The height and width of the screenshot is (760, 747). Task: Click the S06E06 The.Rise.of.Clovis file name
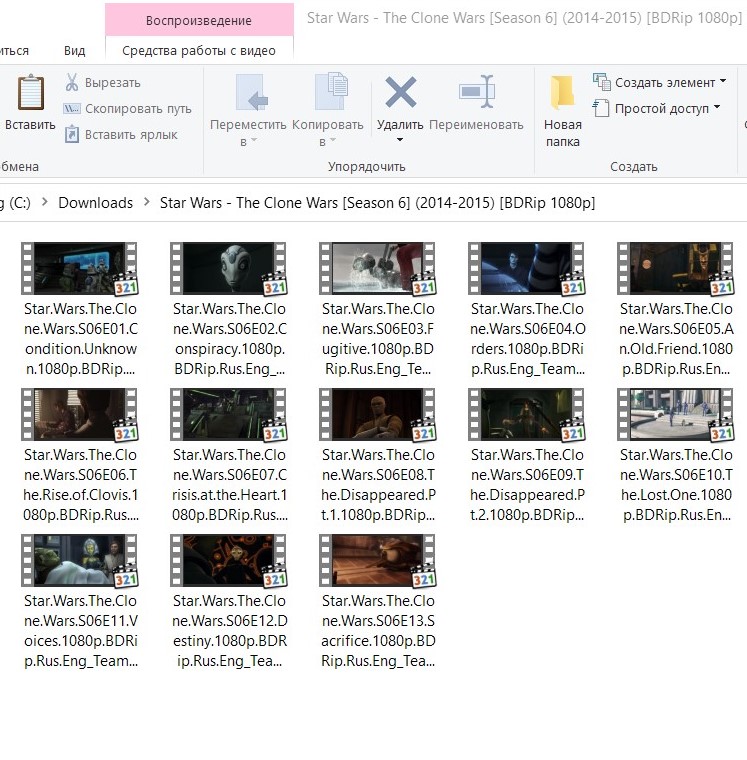pos(80,485)
